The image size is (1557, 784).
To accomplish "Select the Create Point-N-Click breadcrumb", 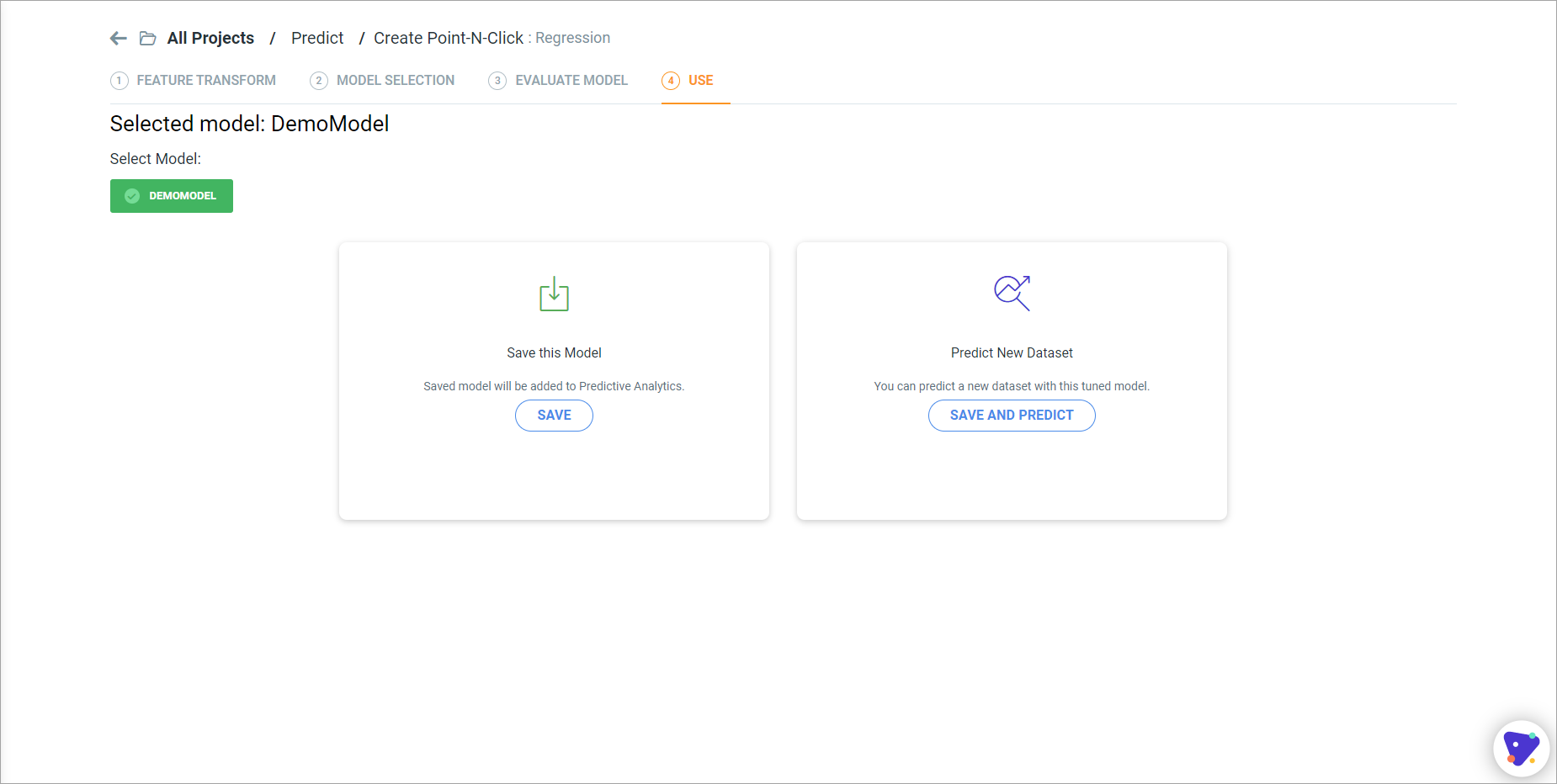I will pos(449,38).
